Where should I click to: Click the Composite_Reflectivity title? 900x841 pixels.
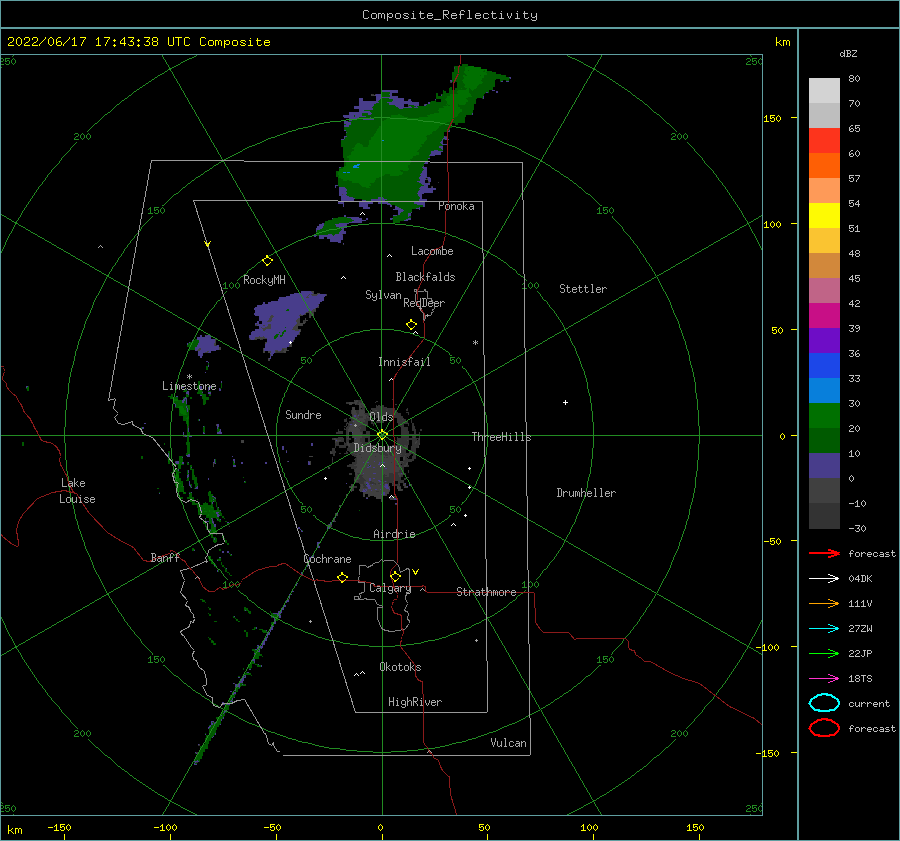click(450, 15)
